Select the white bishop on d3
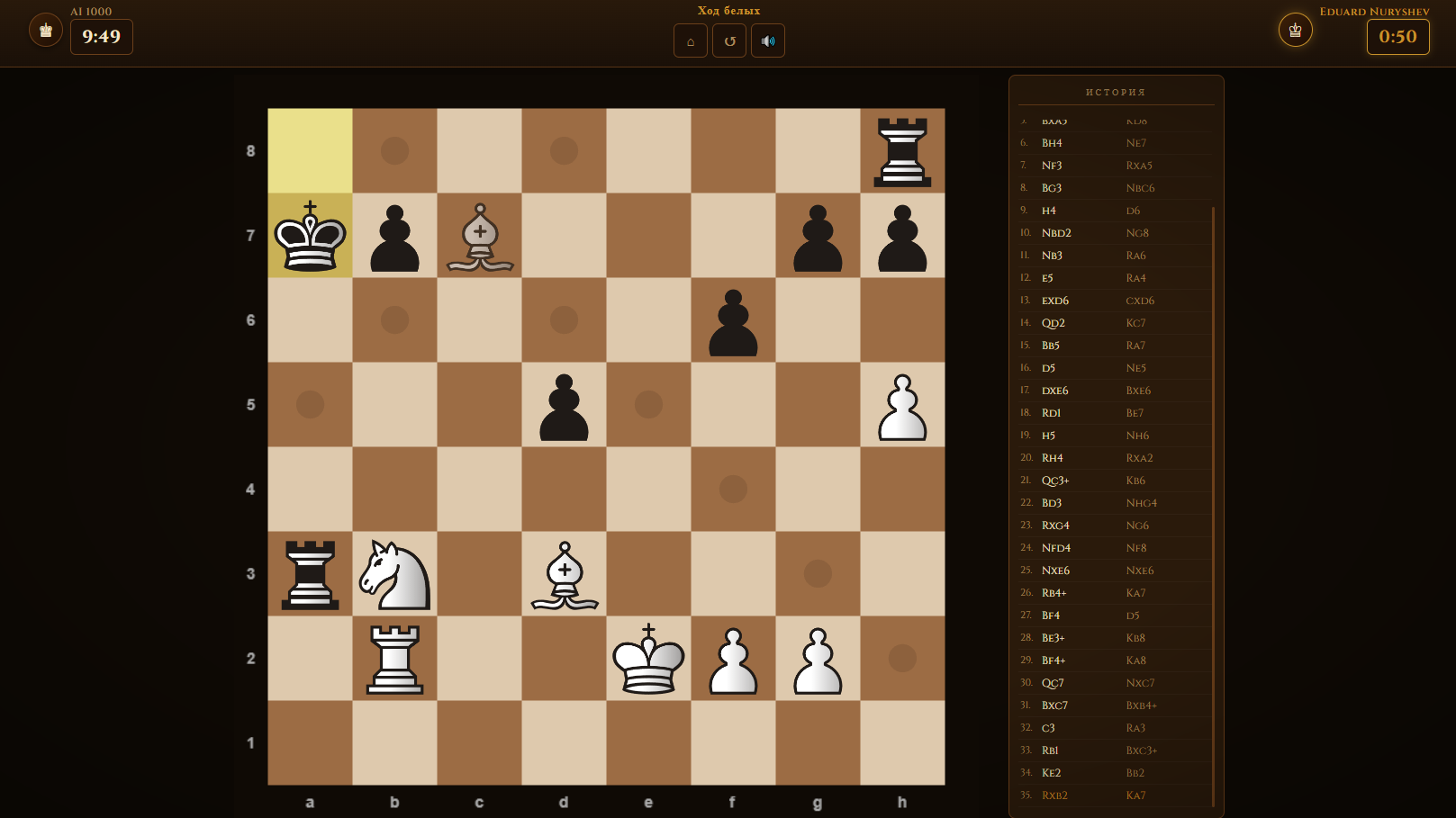 (565, 574)
